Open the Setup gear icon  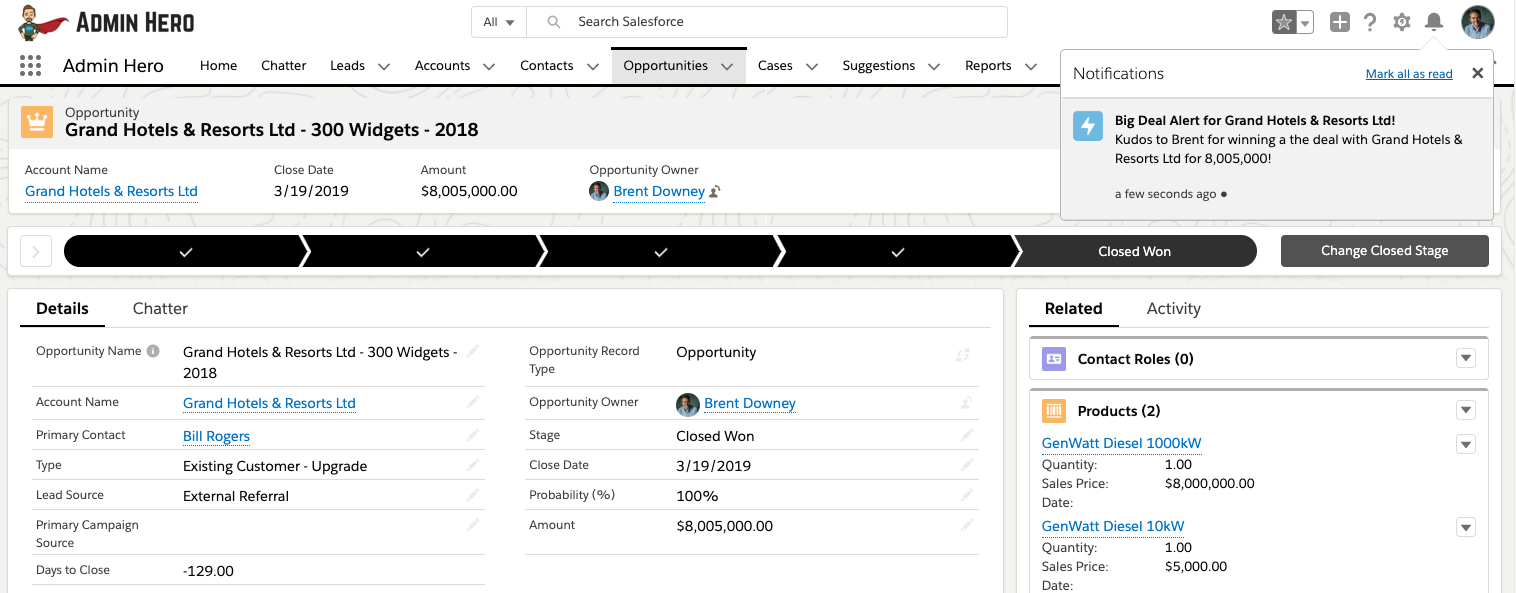tap(1402, 22)
